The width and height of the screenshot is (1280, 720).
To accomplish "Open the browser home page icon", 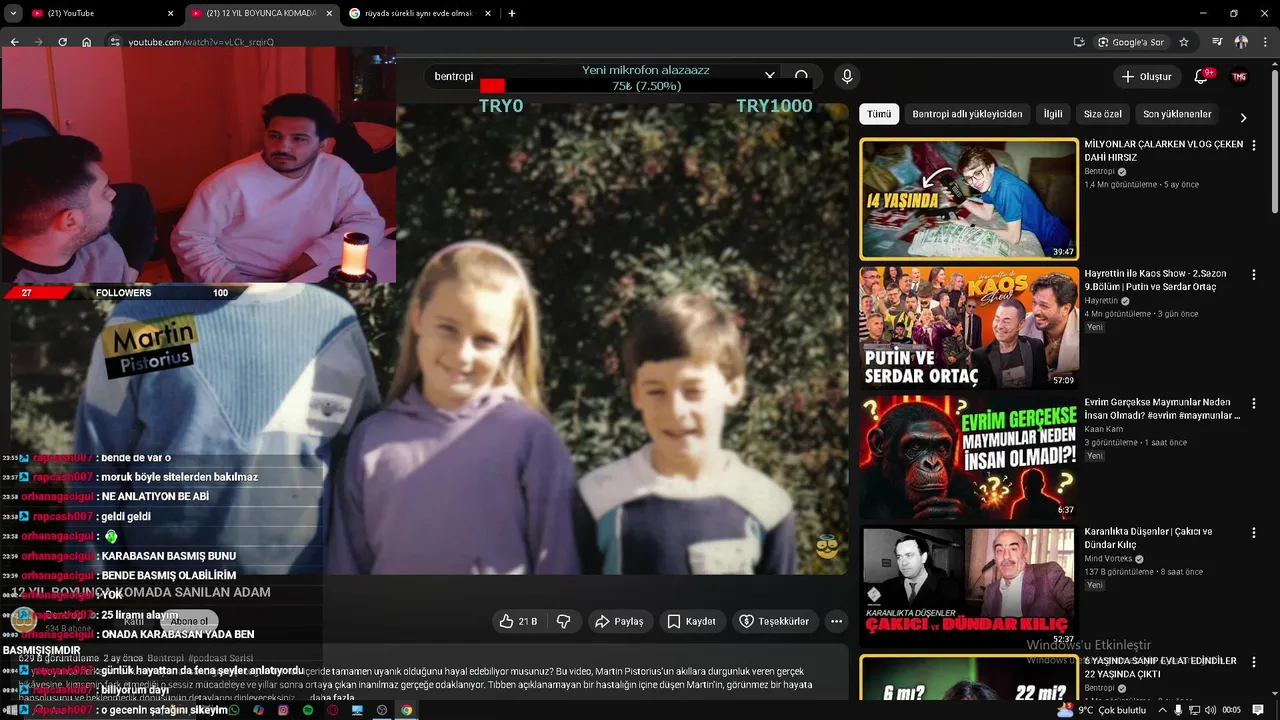I will click(x=87, y=42).
